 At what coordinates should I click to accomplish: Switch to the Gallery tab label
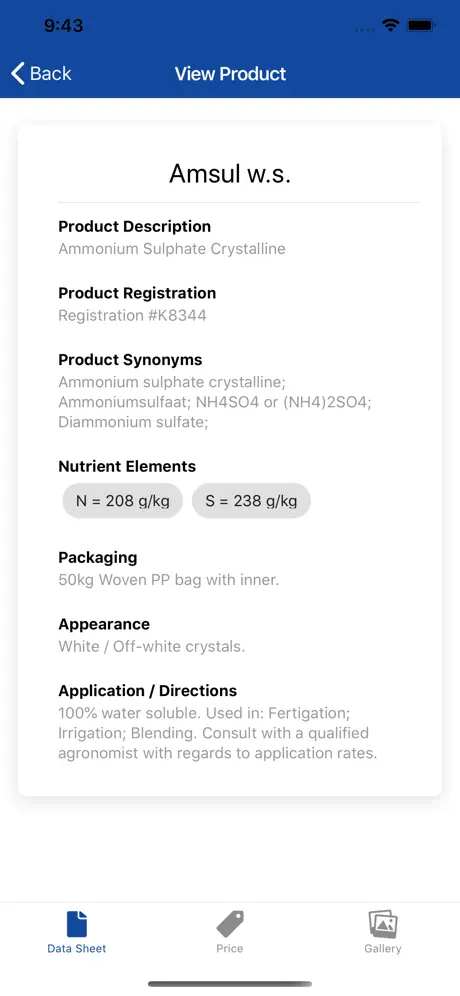tap(382, 948)
